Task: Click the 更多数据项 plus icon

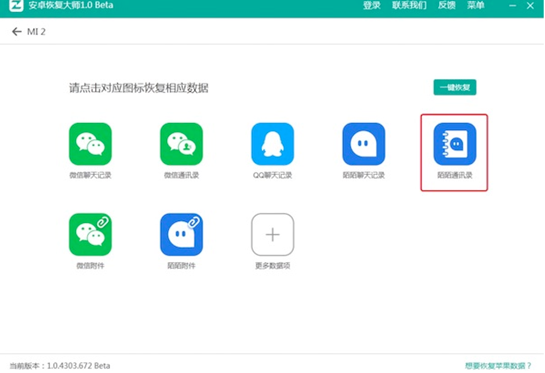Action: tap(272, 234)
